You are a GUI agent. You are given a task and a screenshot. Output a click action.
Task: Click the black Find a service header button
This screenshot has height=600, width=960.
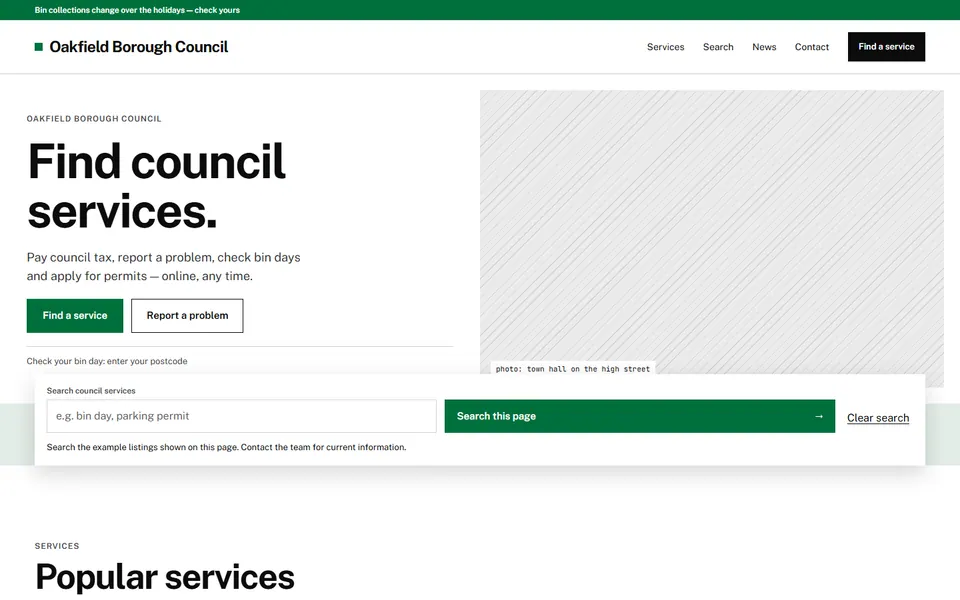pyautogui.click(x=886, y=47)
